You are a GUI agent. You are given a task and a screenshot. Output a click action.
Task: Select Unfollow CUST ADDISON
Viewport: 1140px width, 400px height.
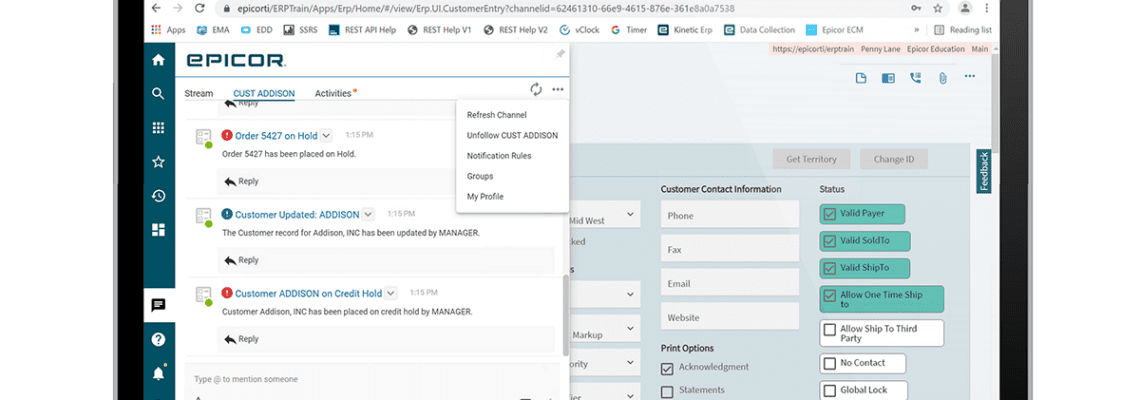coord(512,135)
